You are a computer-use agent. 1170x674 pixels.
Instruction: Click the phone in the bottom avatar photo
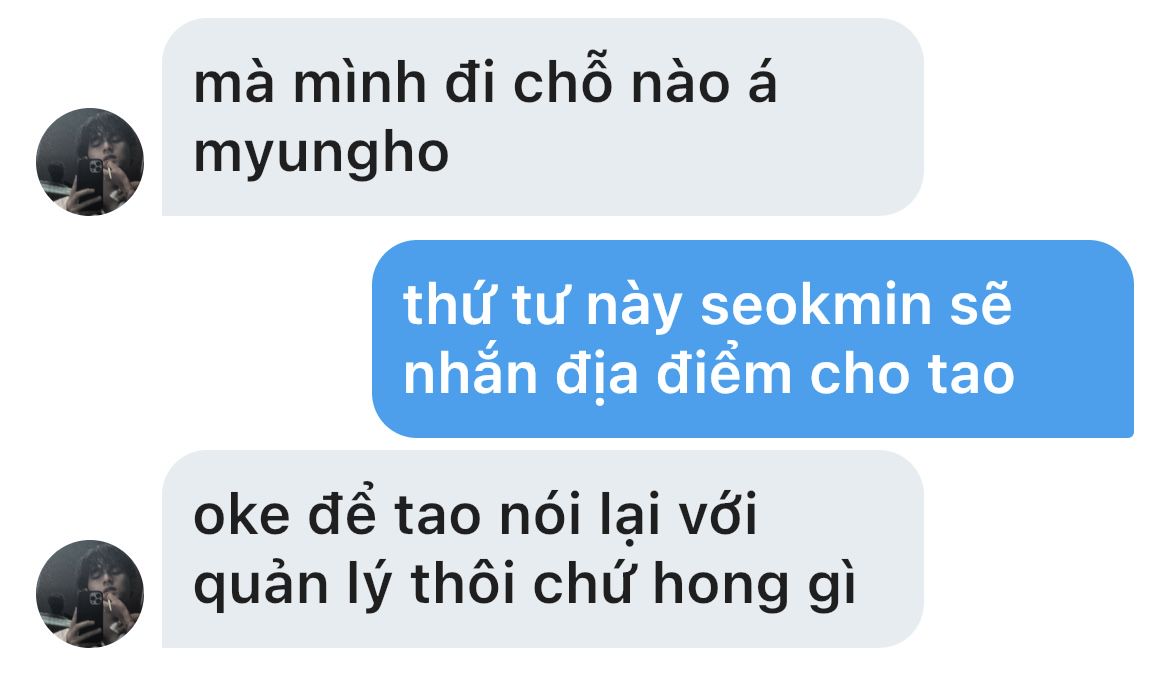[90, 614]
